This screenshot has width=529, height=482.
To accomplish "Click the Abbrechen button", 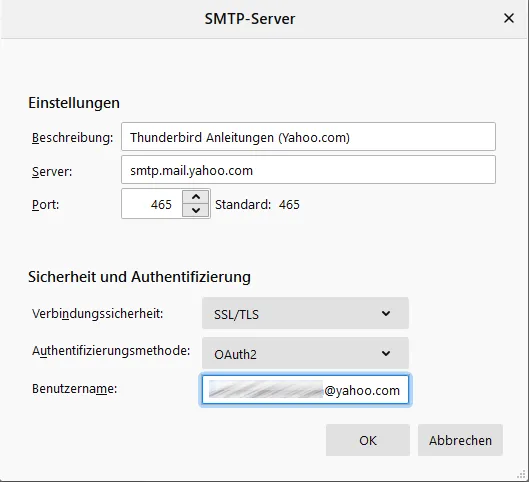I will (x=460, y=440).
